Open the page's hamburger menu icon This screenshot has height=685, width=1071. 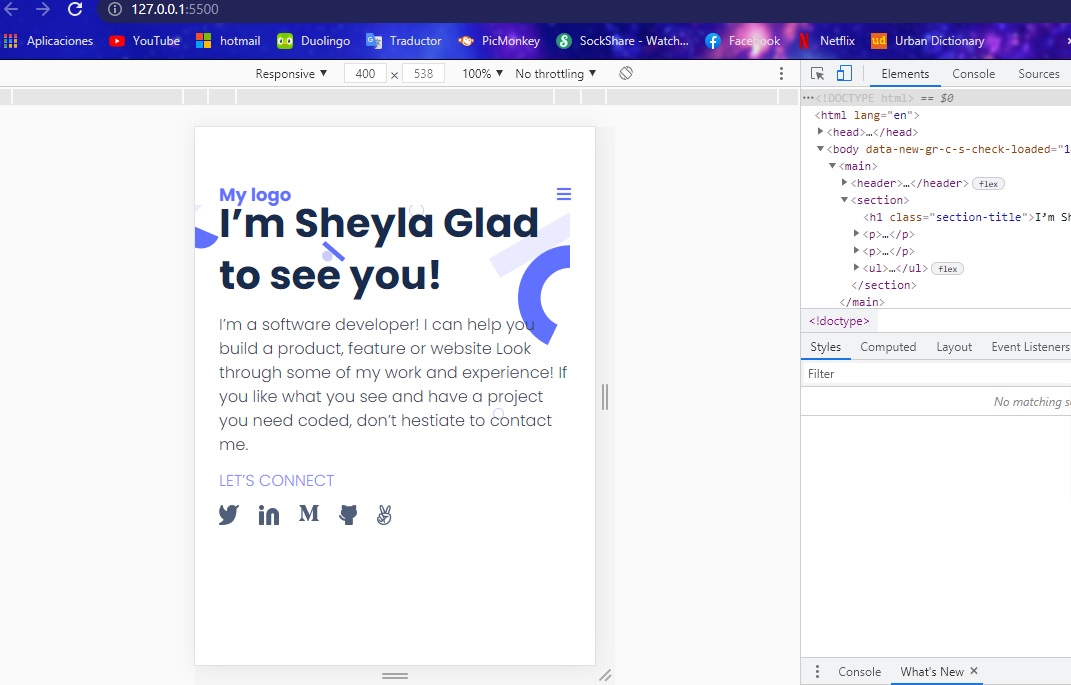[x=564, y=193]
